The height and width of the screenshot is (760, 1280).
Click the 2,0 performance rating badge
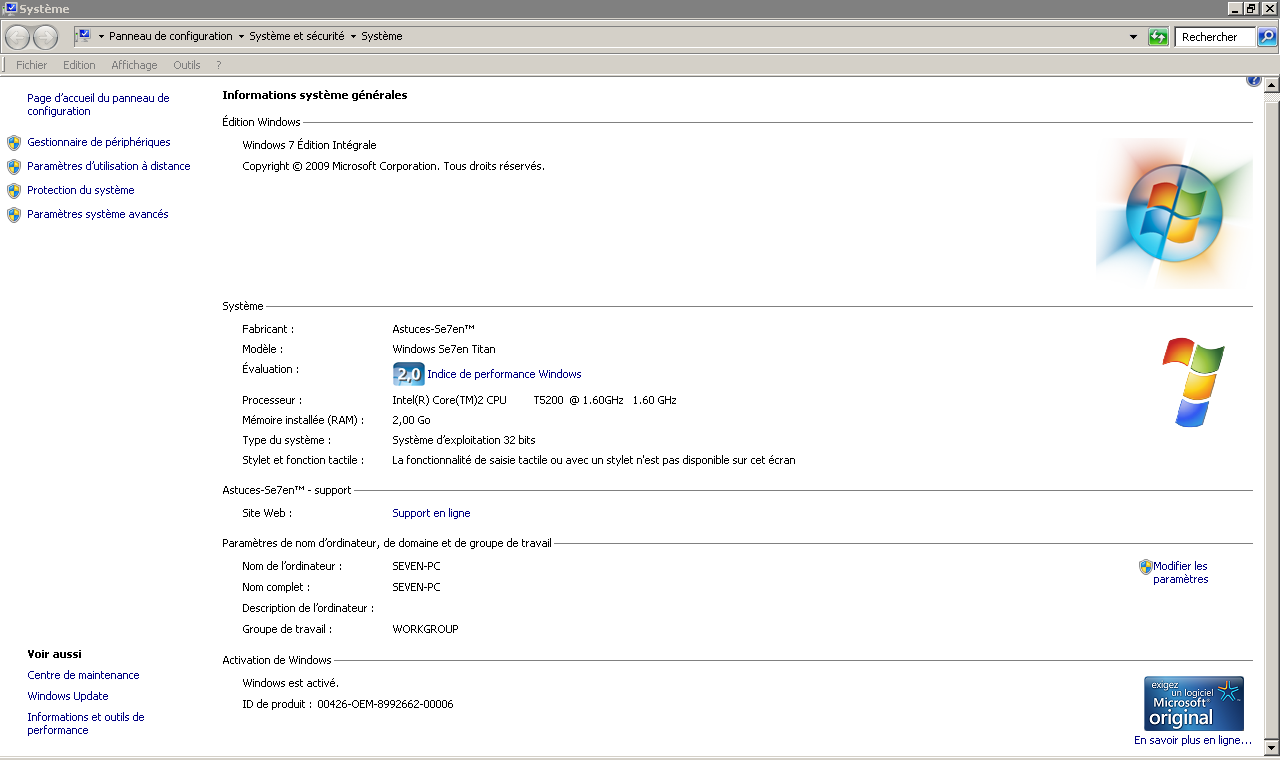point(409,374)
